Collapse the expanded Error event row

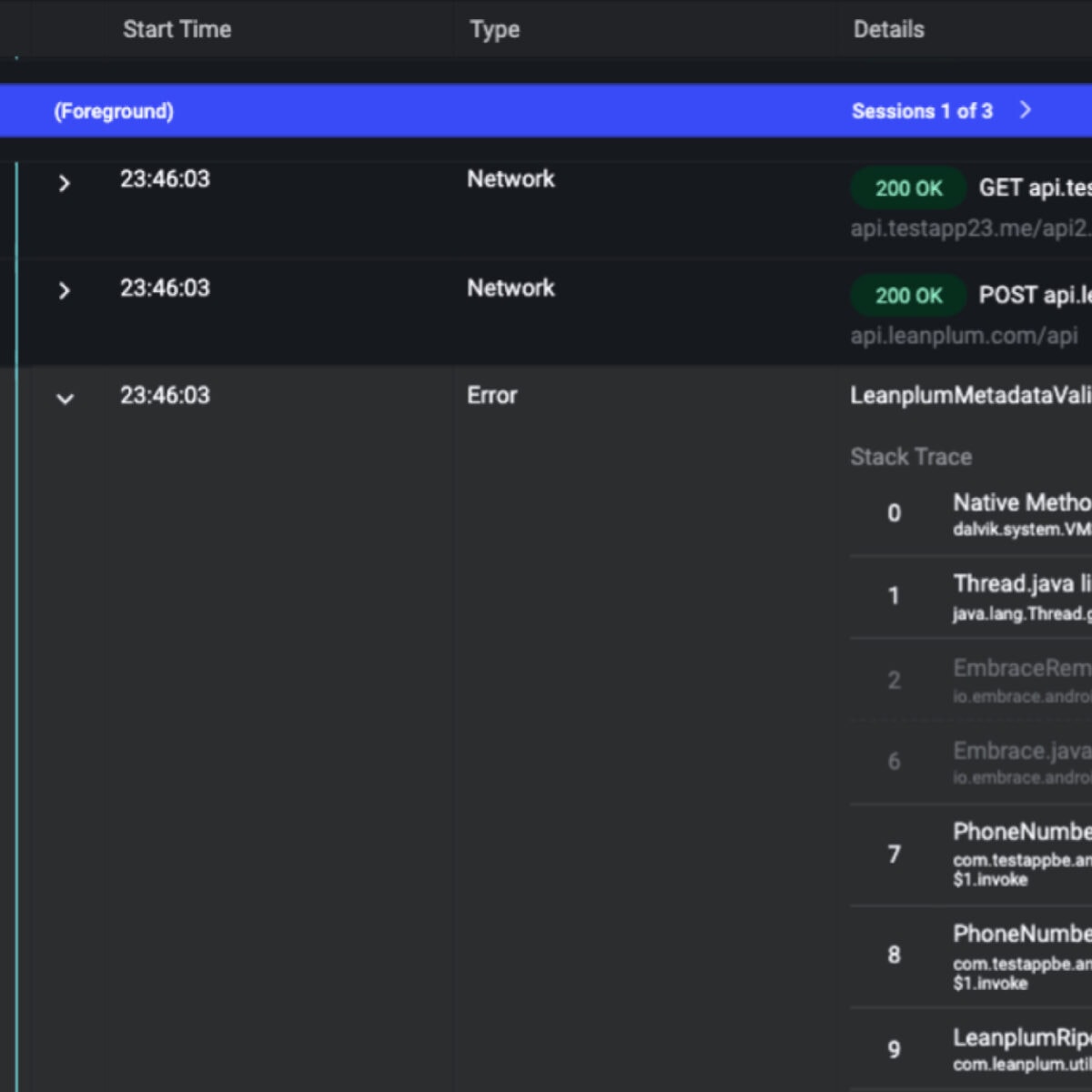coord(64,398)
